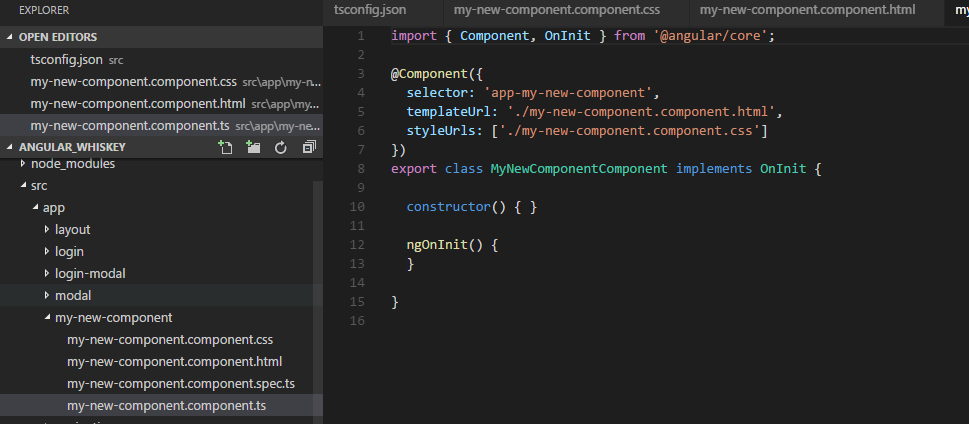Click line number 8 in the gutter

(x=361, y=169)
